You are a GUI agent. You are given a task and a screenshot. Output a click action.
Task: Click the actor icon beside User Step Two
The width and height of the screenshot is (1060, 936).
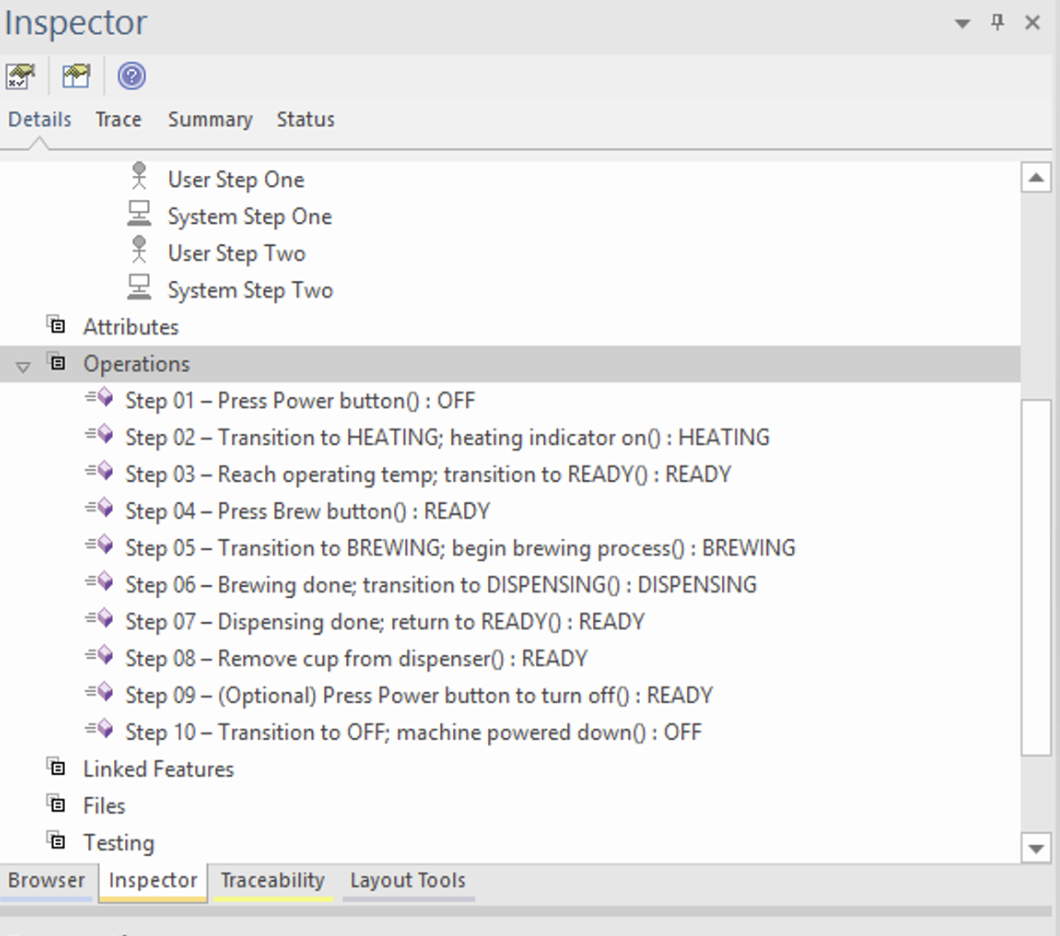[x=139, y=249]
